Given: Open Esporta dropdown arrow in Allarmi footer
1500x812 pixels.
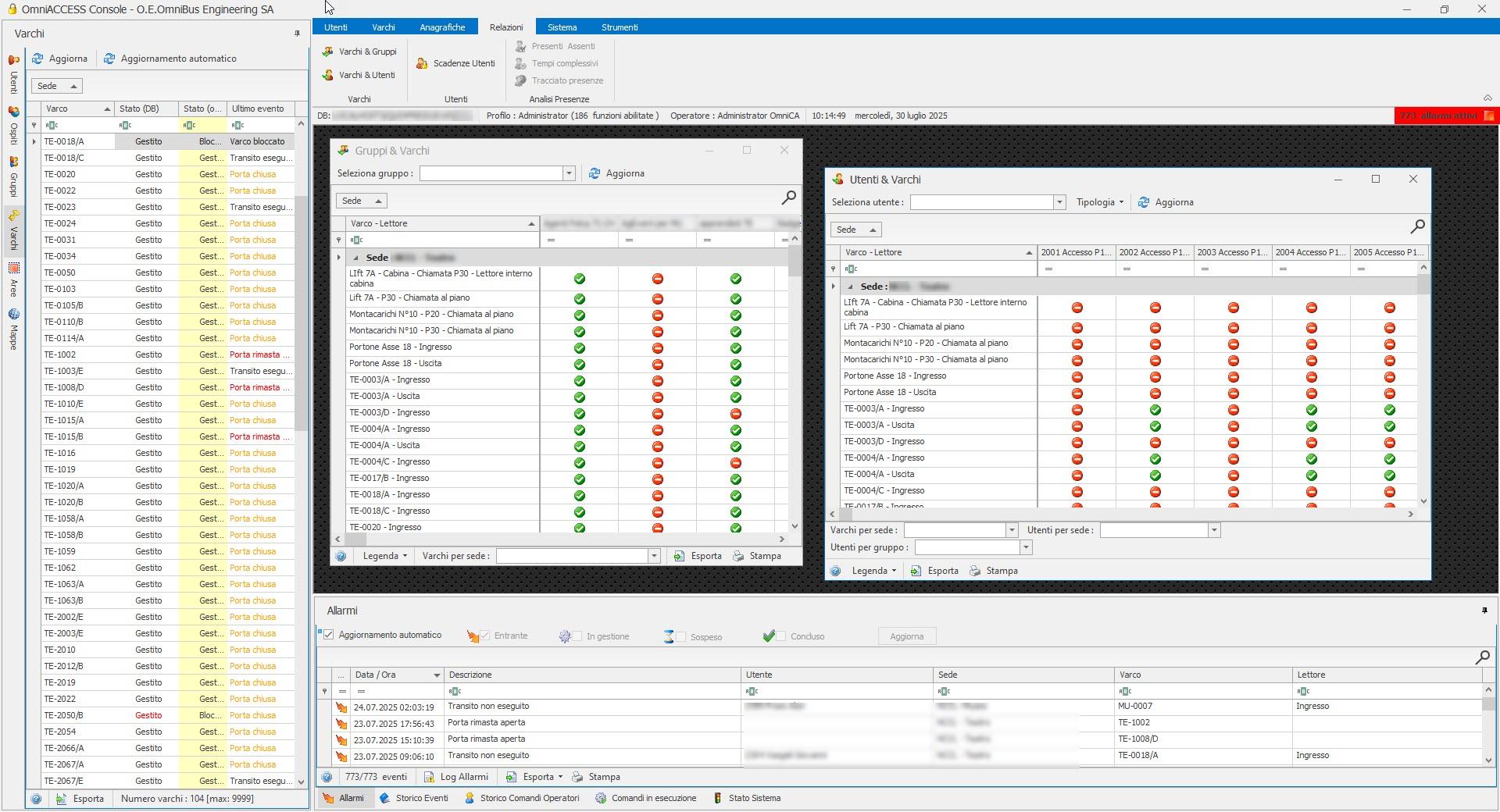Looking at the screenshot, I should point(560,777).
